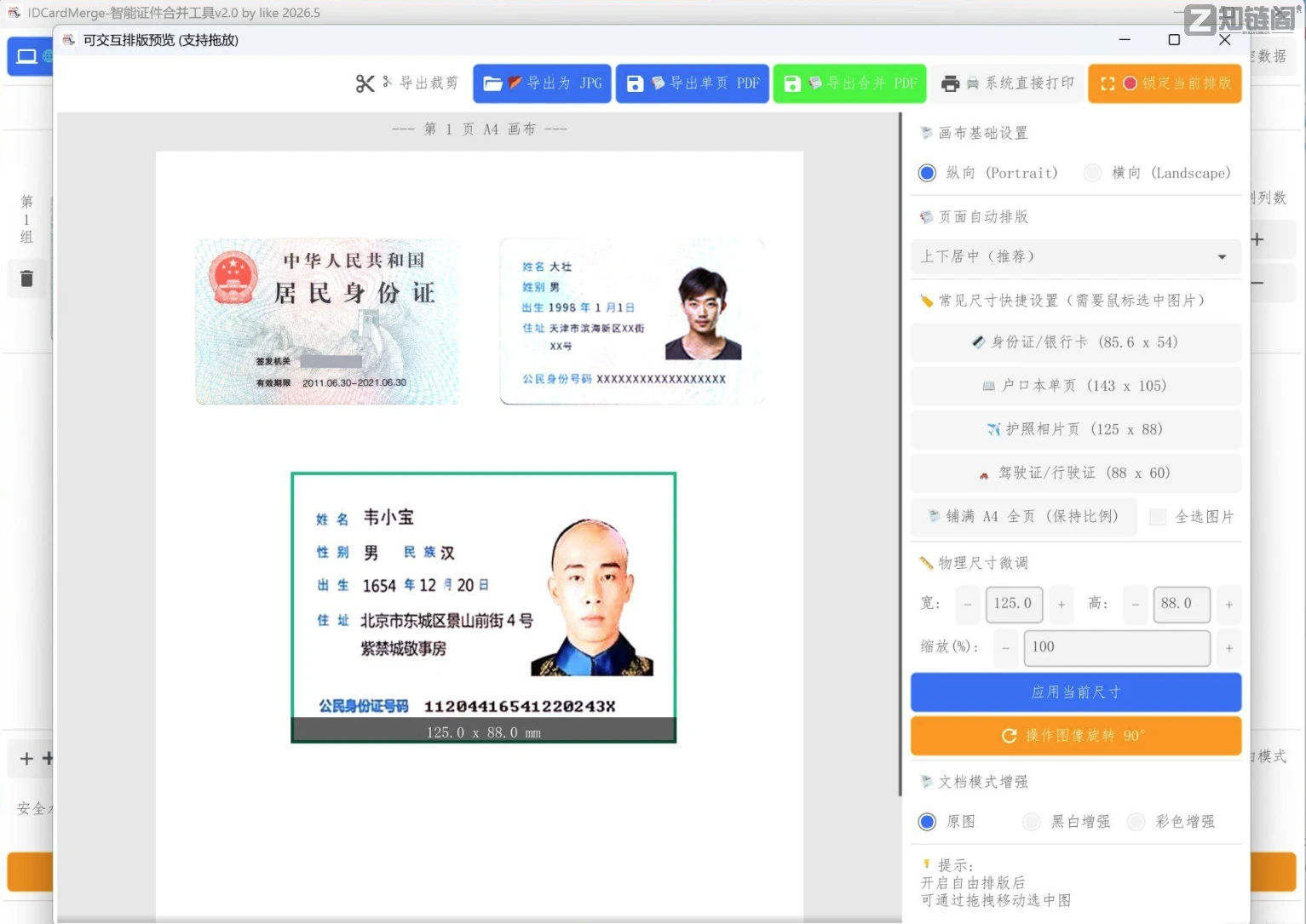Click the size label '125.0 x 88.0 mm'

(x=484, y=732)
